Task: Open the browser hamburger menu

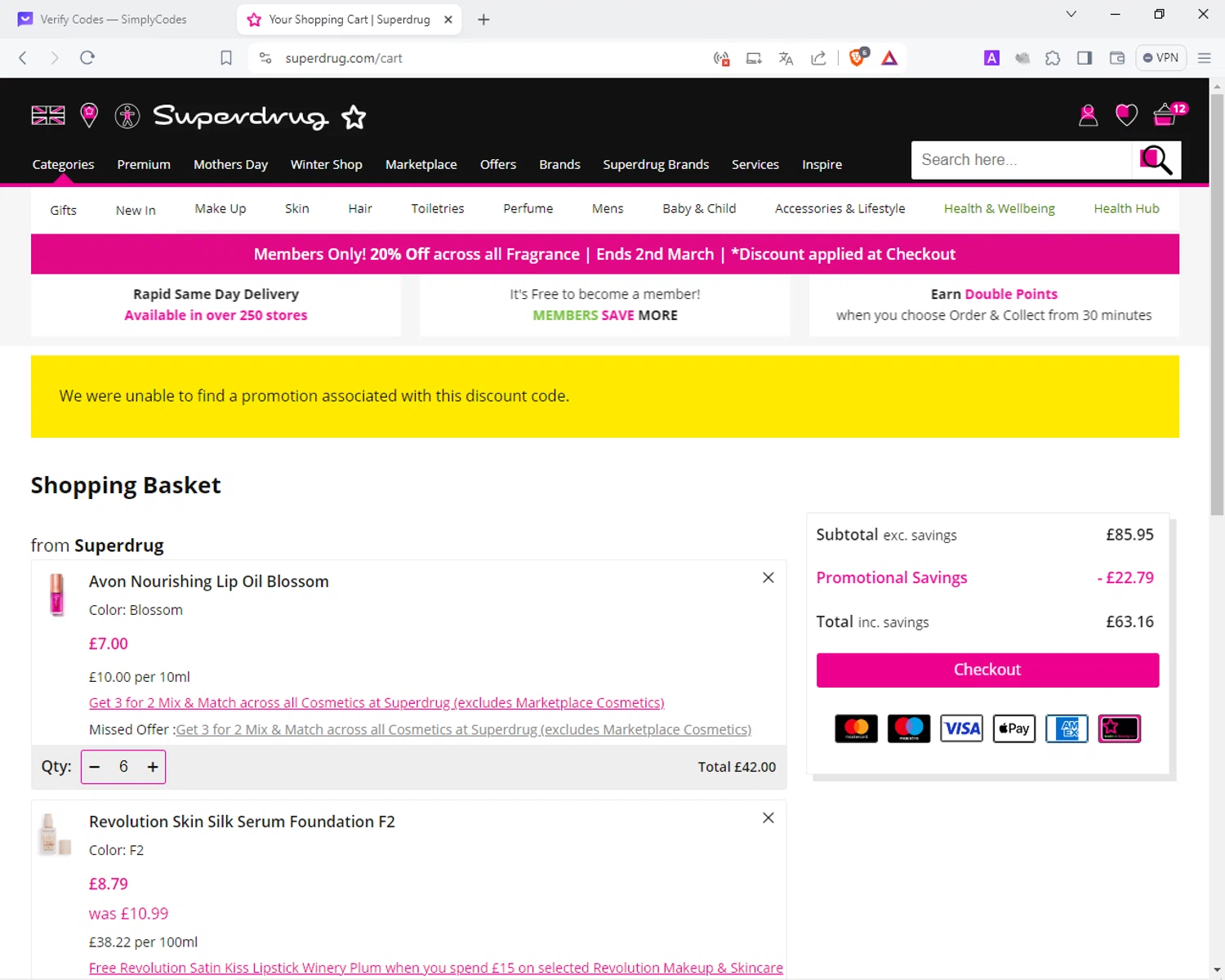Action: point(1204,58)
